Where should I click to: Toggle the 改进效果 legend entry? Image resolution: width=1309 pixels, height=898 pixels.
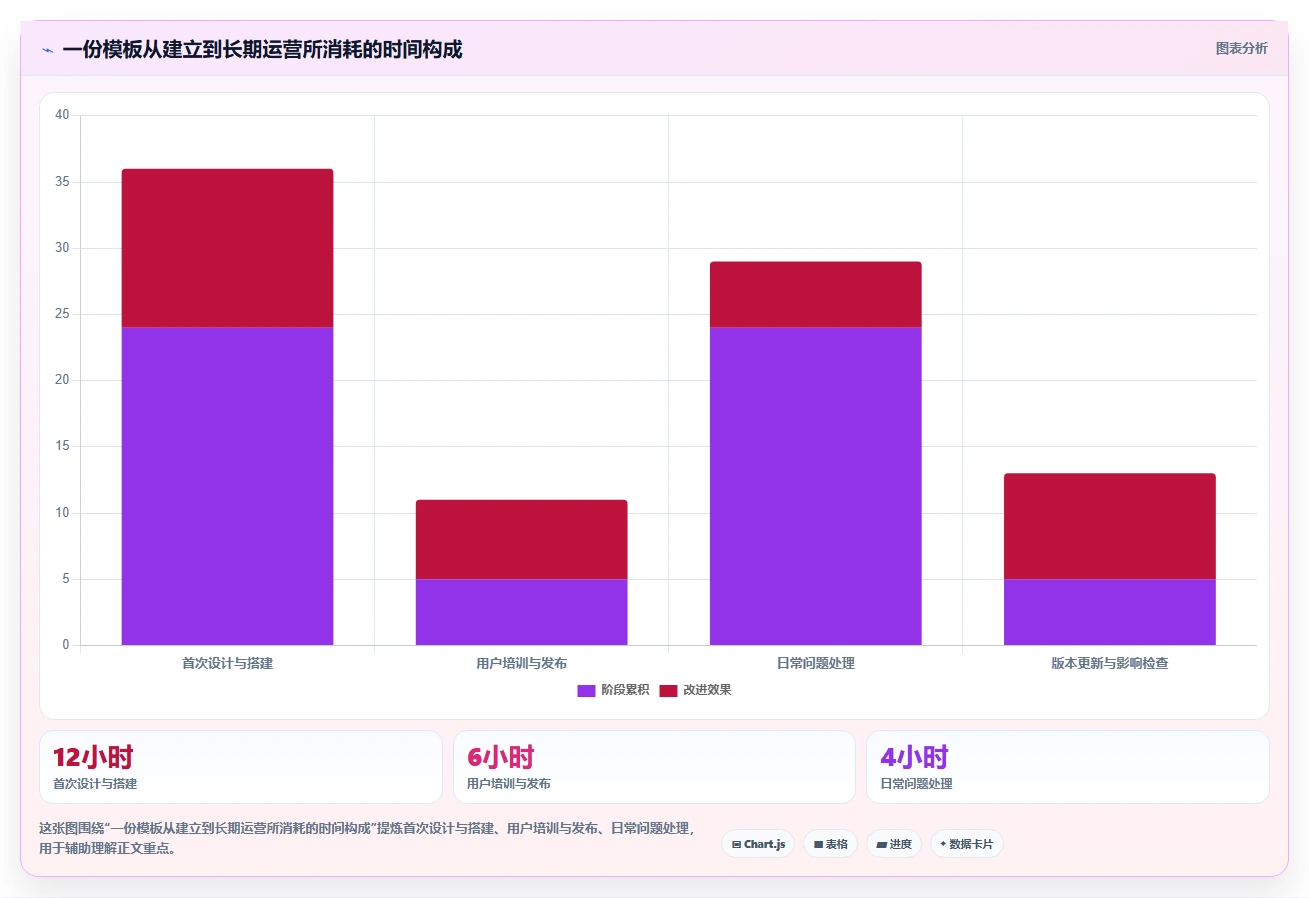pos(696,690)
